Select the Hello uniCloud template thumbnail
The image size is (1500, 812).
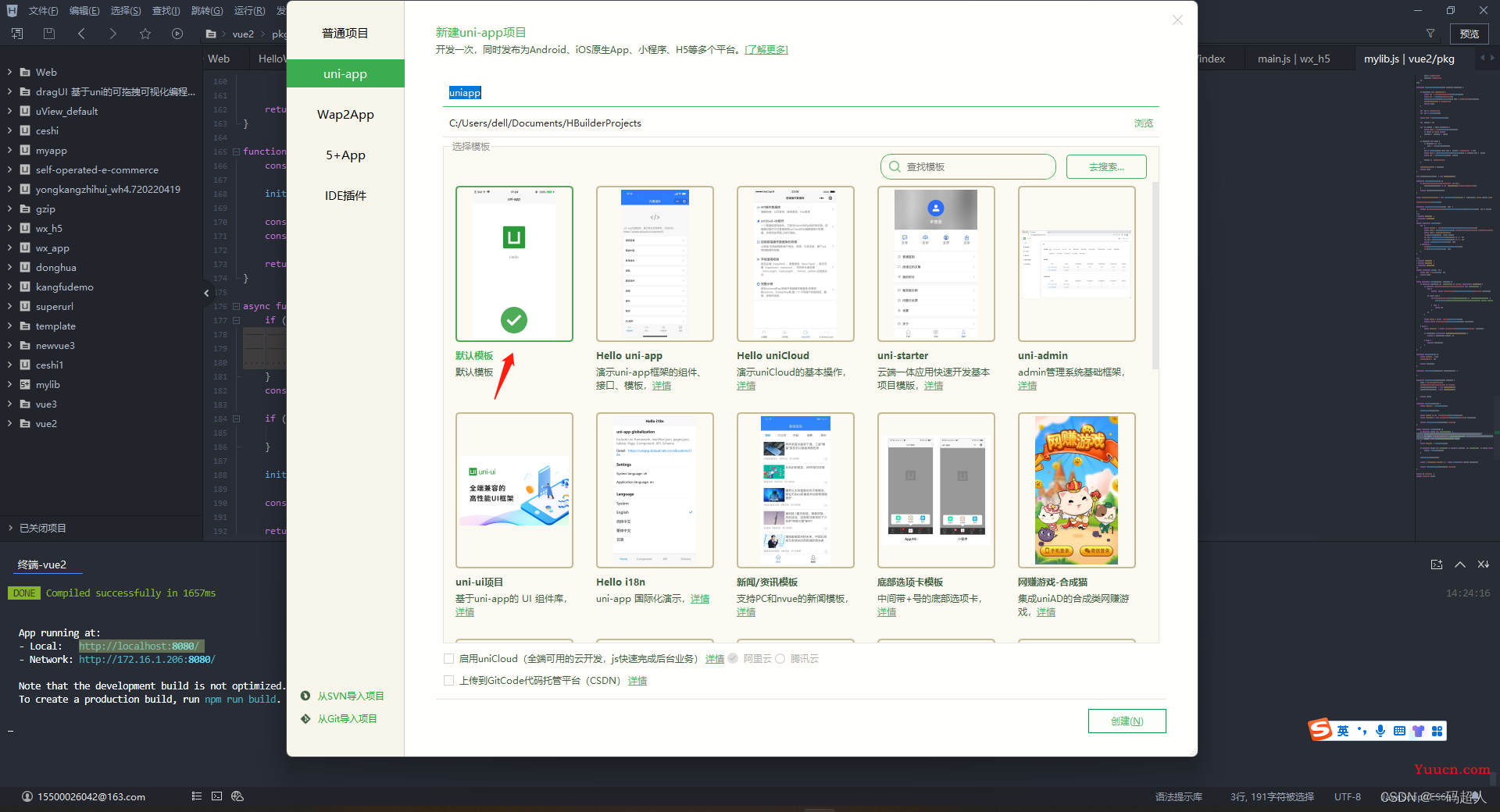pyautogui.click(x=795, y=263)
